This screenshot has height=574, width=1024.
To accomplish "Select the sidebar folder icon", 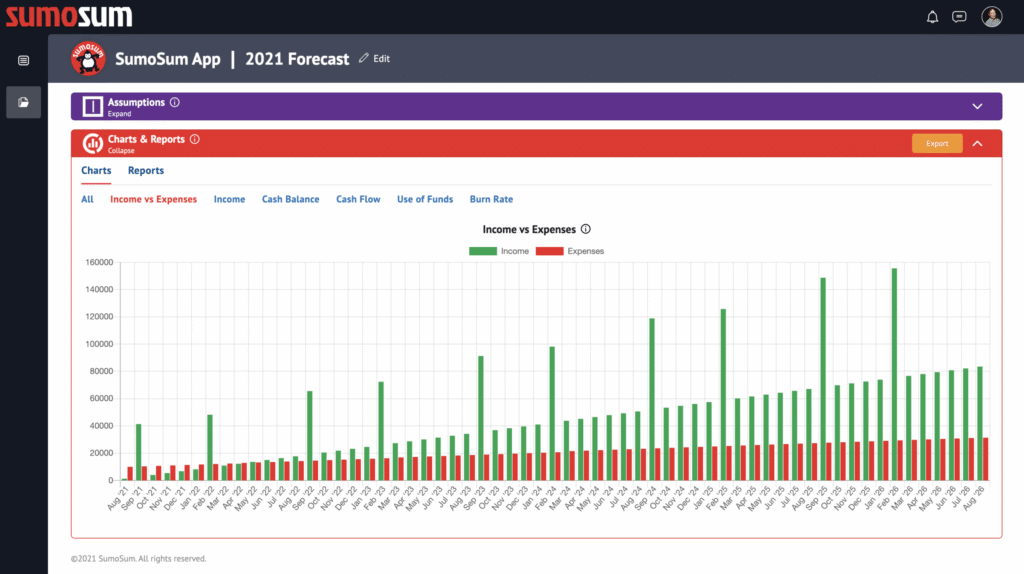I will click(x=23, y=101).
